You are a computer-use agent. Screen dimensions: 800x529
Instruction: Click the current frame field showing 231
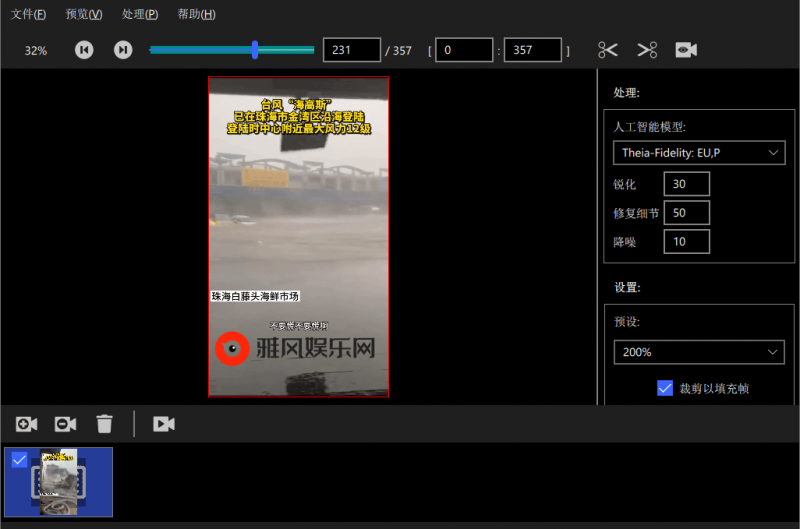coord(351,50)
